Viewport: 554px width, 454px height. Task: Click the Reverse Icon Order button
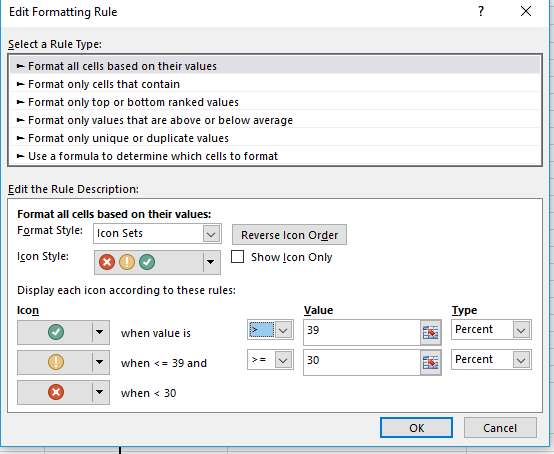289,235
